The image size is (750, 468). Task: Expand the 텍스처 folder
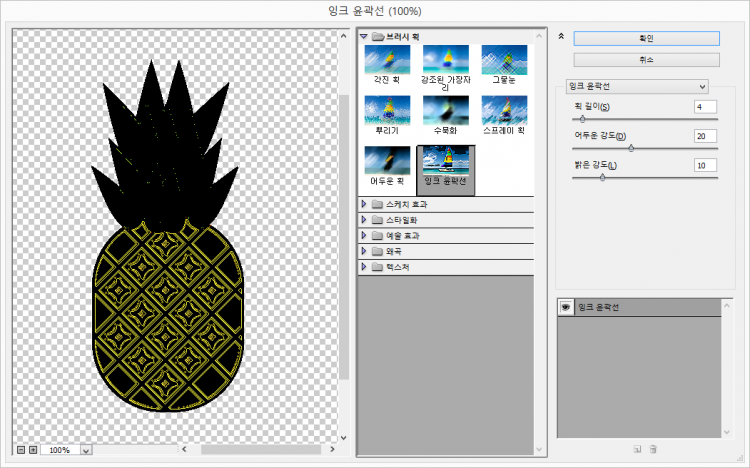click(364, 268)
